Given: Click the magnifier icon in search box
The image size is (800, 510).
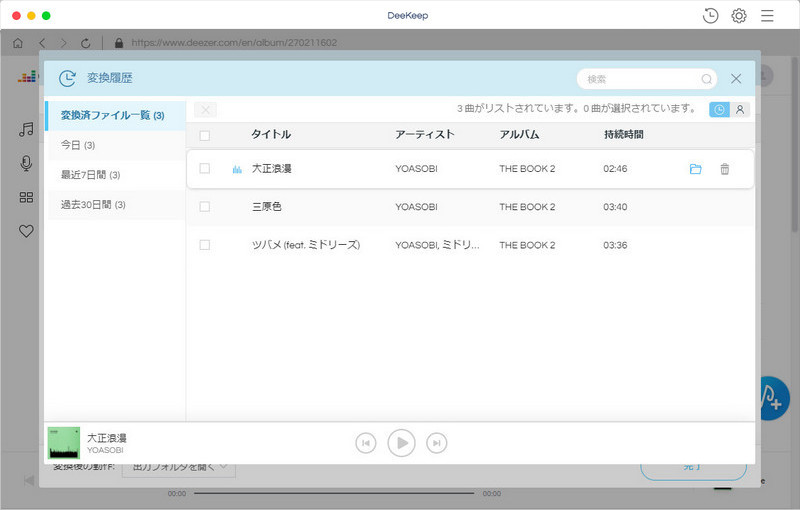Looking at the screenshot, I should [x=706, y=79].
